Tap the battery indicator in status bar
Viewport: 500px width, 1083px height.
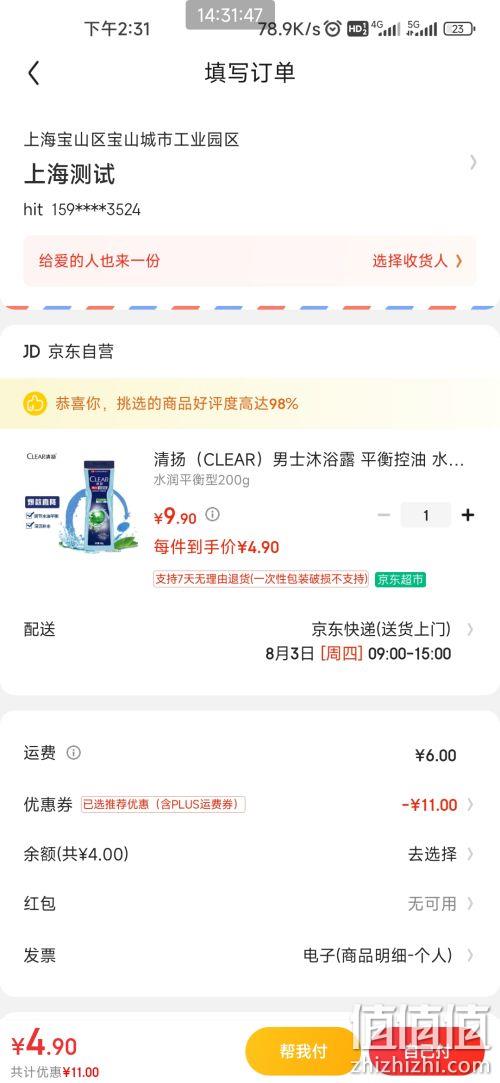[459, 29]
